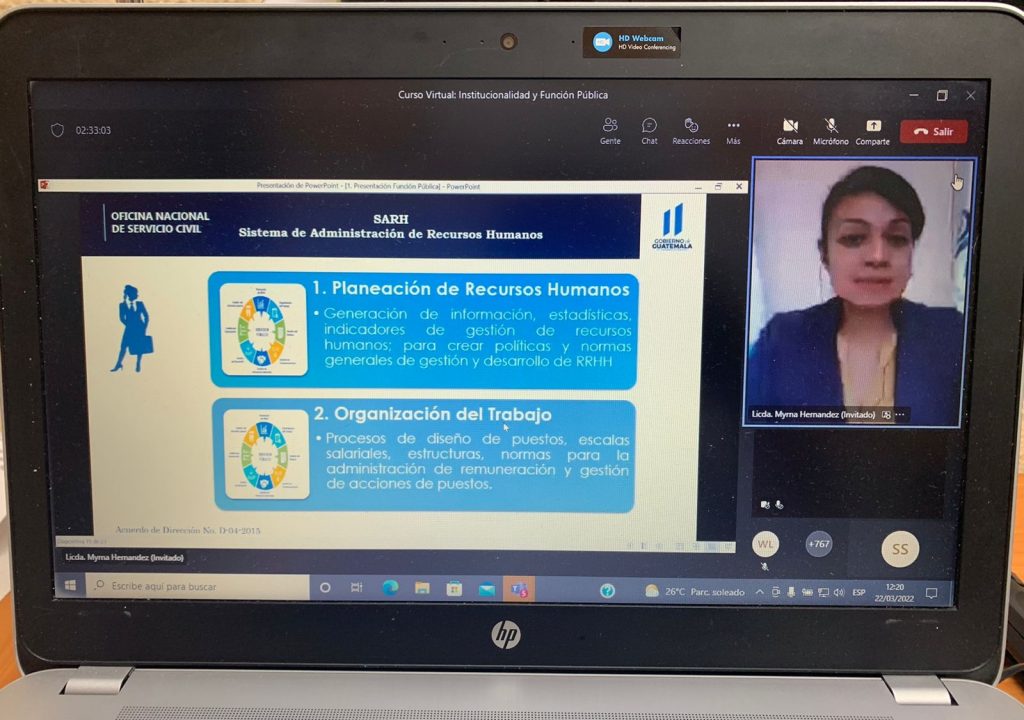Turn on the Cámara

[790, 131]
